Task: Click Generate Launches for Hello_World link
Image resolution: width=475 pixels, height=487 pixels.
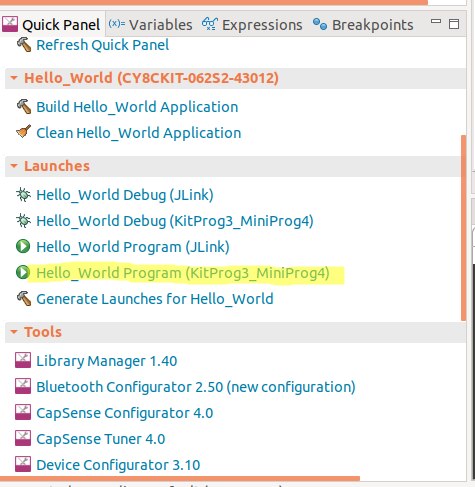Action: point(155,299)
